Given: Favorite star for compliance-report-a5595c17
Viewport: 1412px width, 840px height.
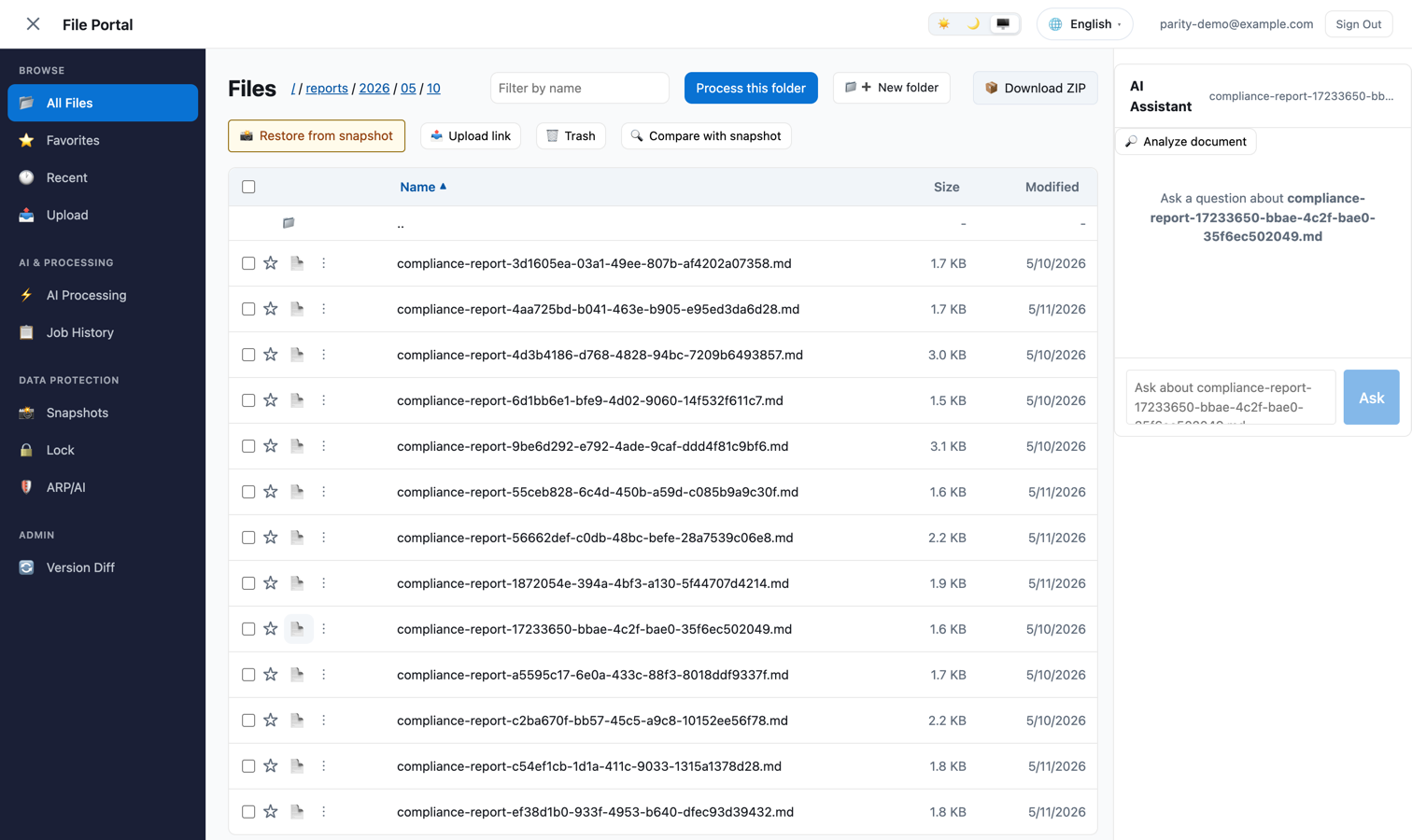Looking at the screenshot, I should point(271,675).
